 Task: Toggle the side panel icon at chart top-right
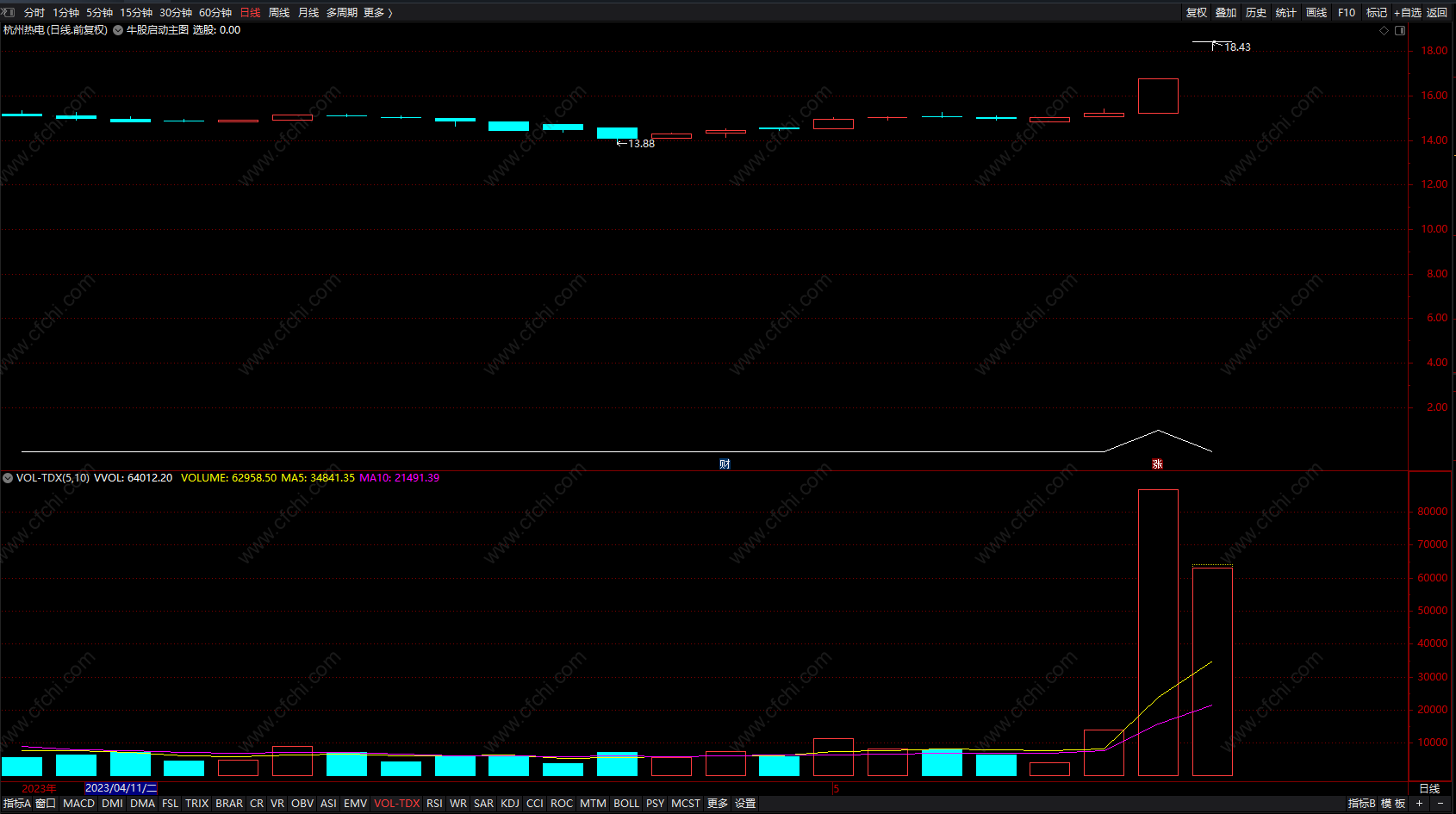coord(1400,30)
